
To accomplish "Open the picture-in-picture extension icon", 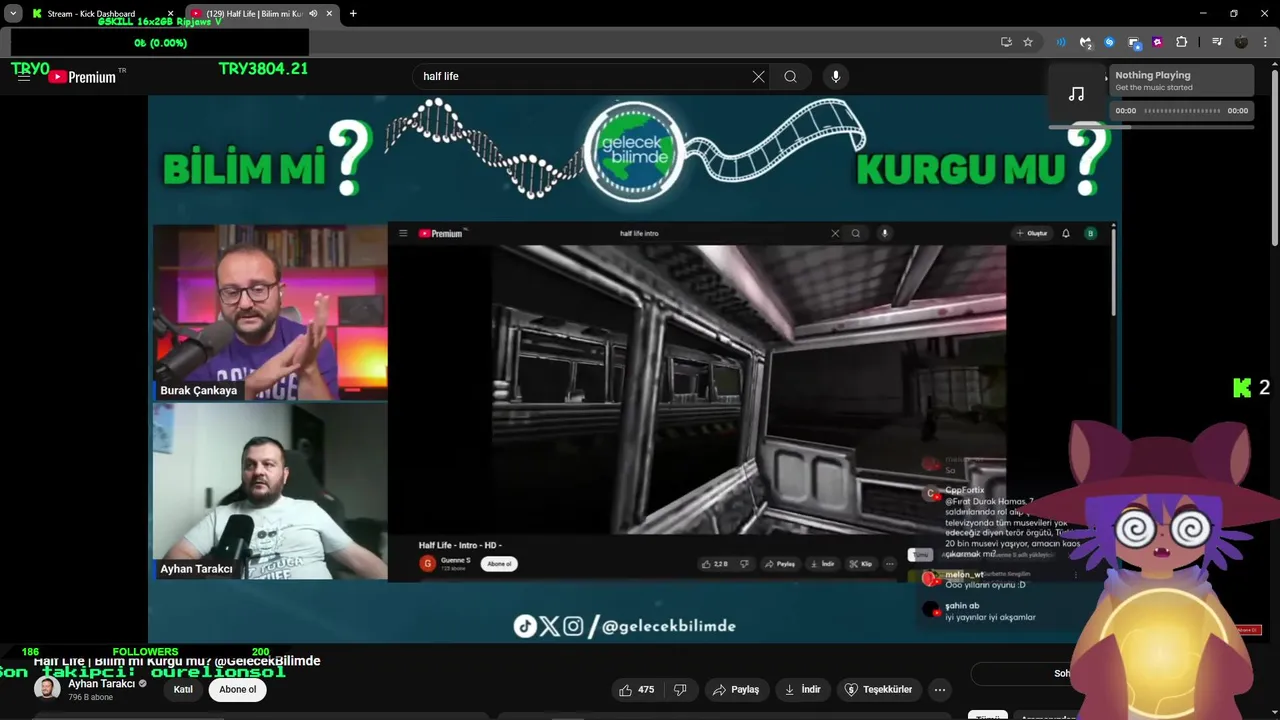I will [x=1133, y=42].
